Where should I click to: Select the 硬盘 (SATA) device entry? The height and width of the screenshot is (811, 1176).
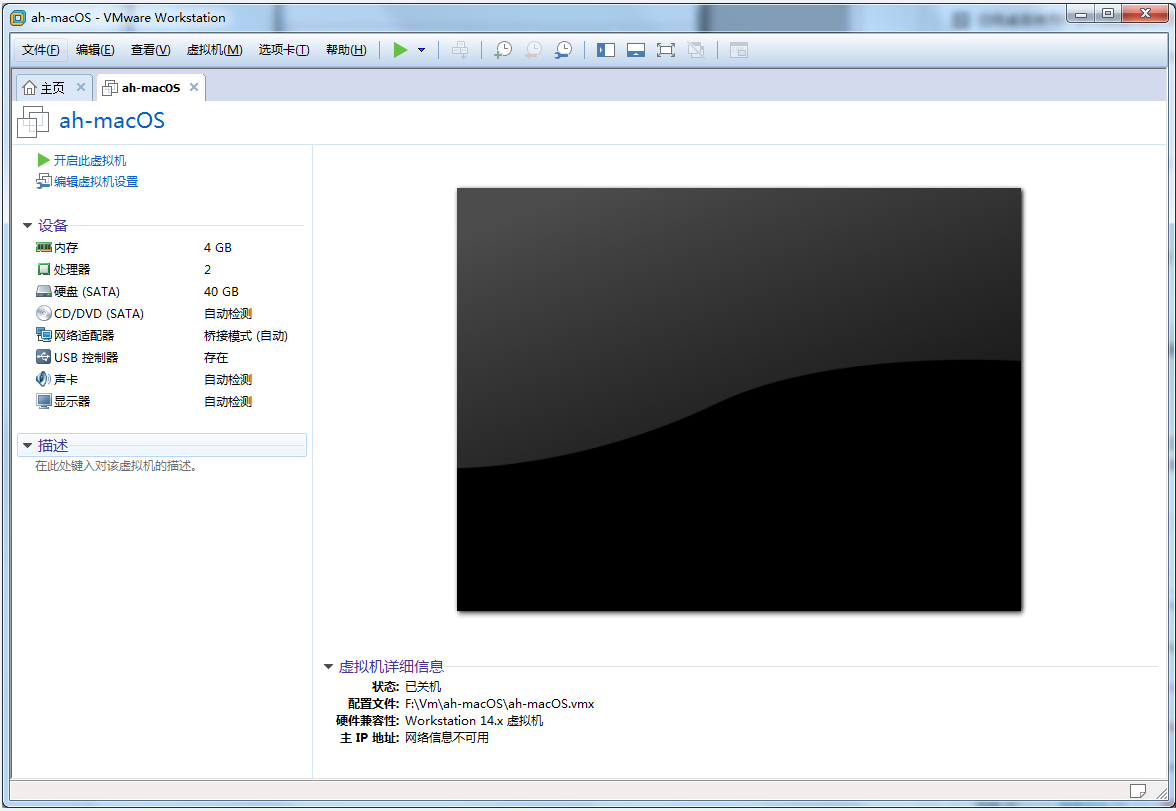[86, 292]
